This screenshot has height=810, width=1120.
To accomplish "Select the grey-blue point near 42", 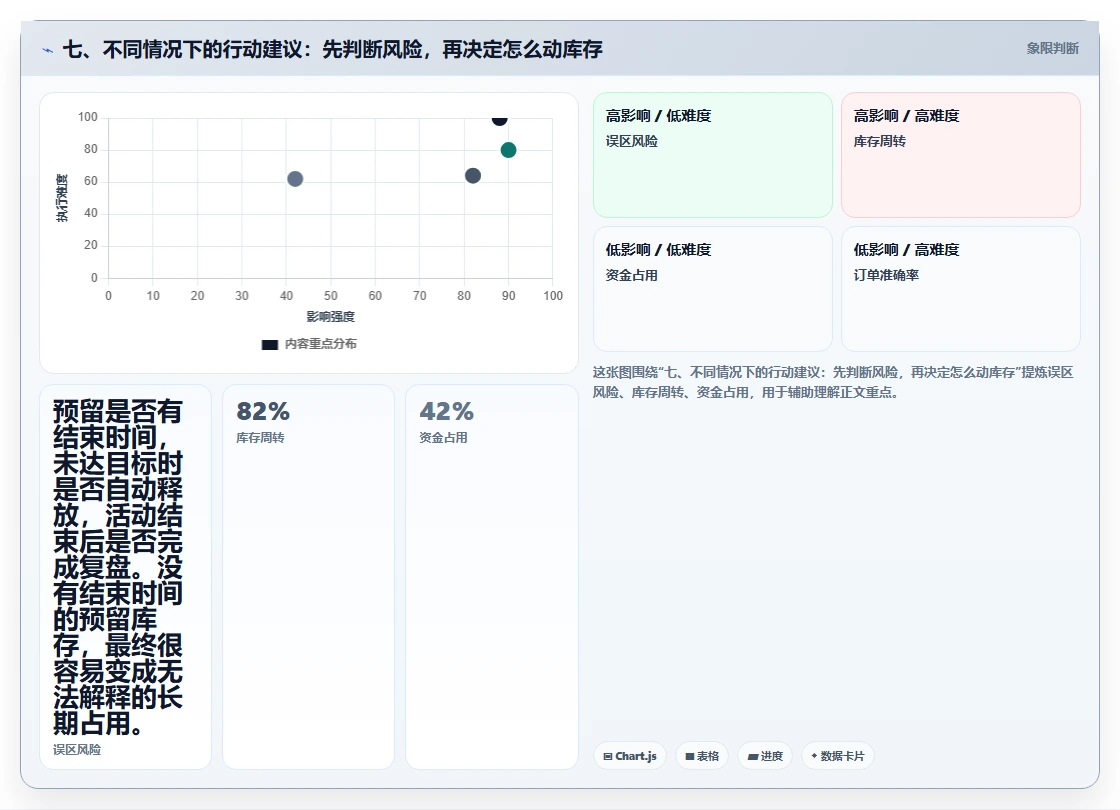I will pyautogui.click(x=295, y=179).
